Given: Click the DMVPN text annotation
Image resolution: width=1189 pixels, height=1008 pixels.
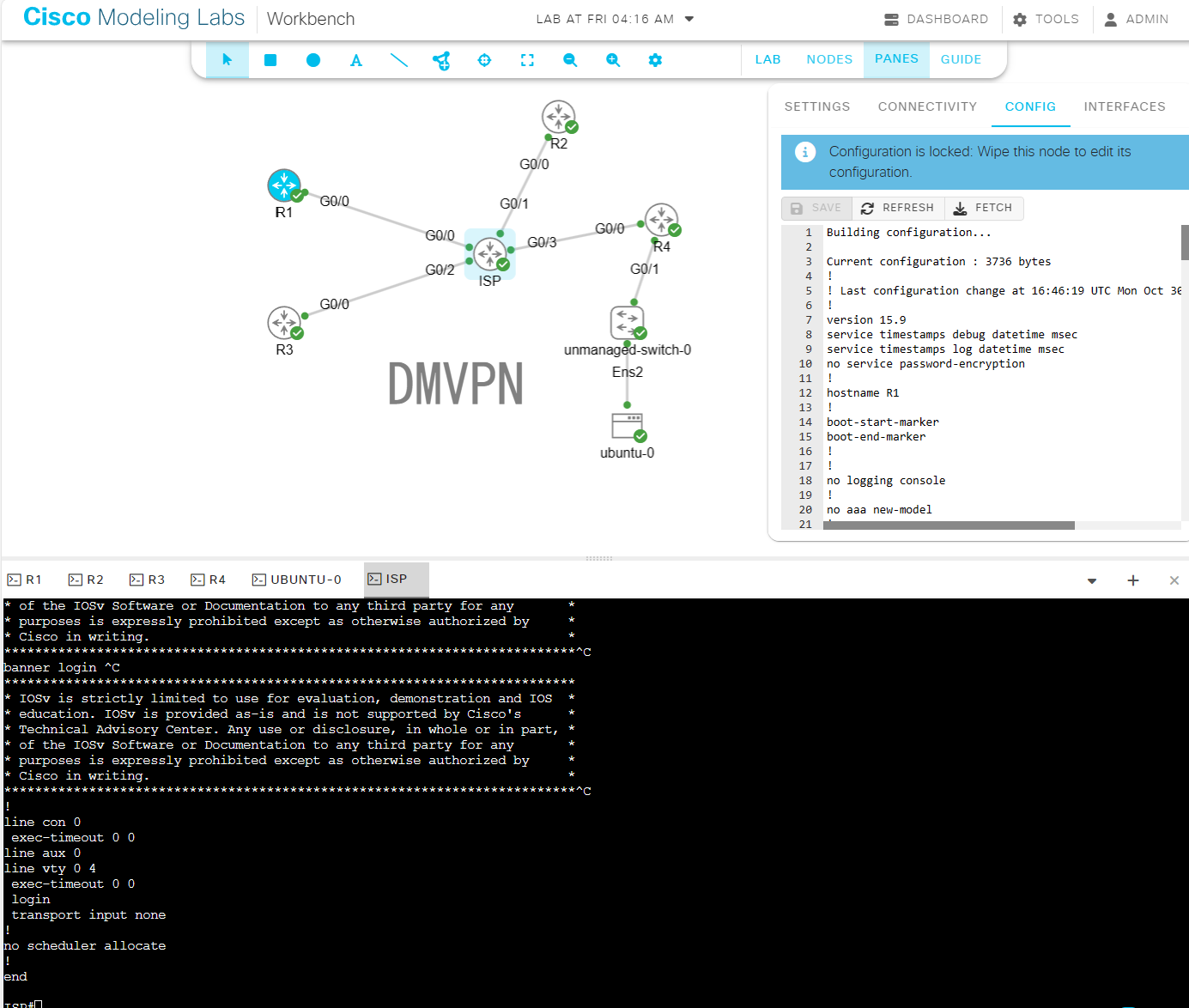Looking at the screenshot, I should click(455, 384).
